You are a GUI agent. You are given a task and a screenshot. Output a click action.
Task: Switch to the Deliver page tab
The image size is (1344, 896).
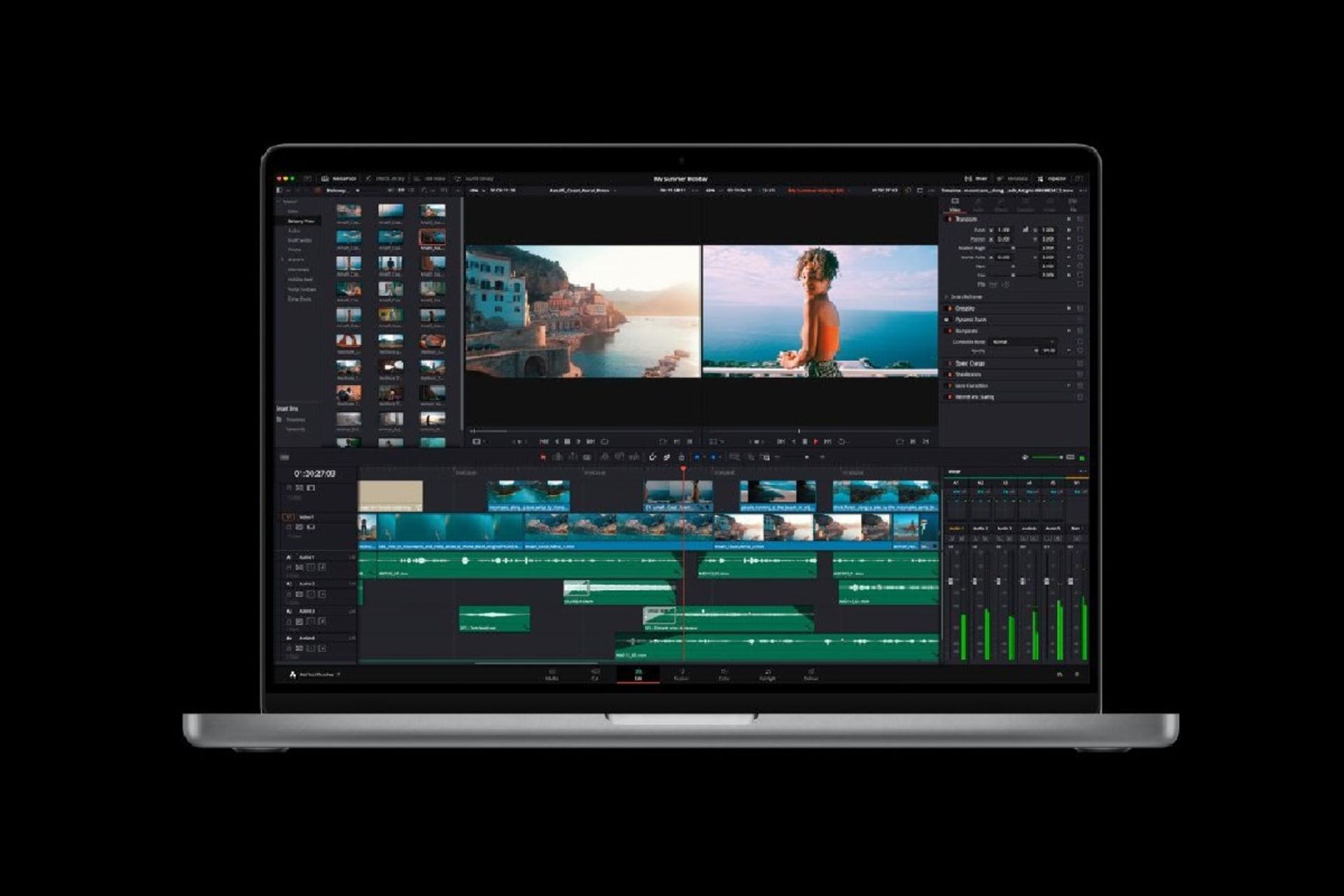click(811, 674)
